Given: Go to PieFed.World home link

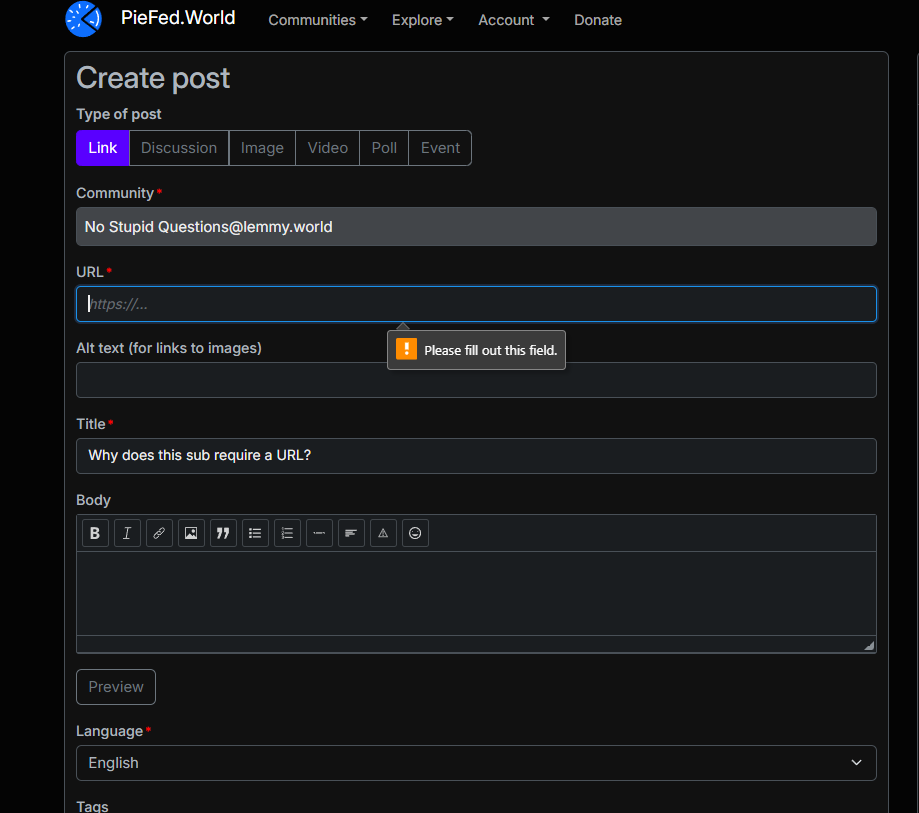Looking at the screenshot, I should pos(178,18).
